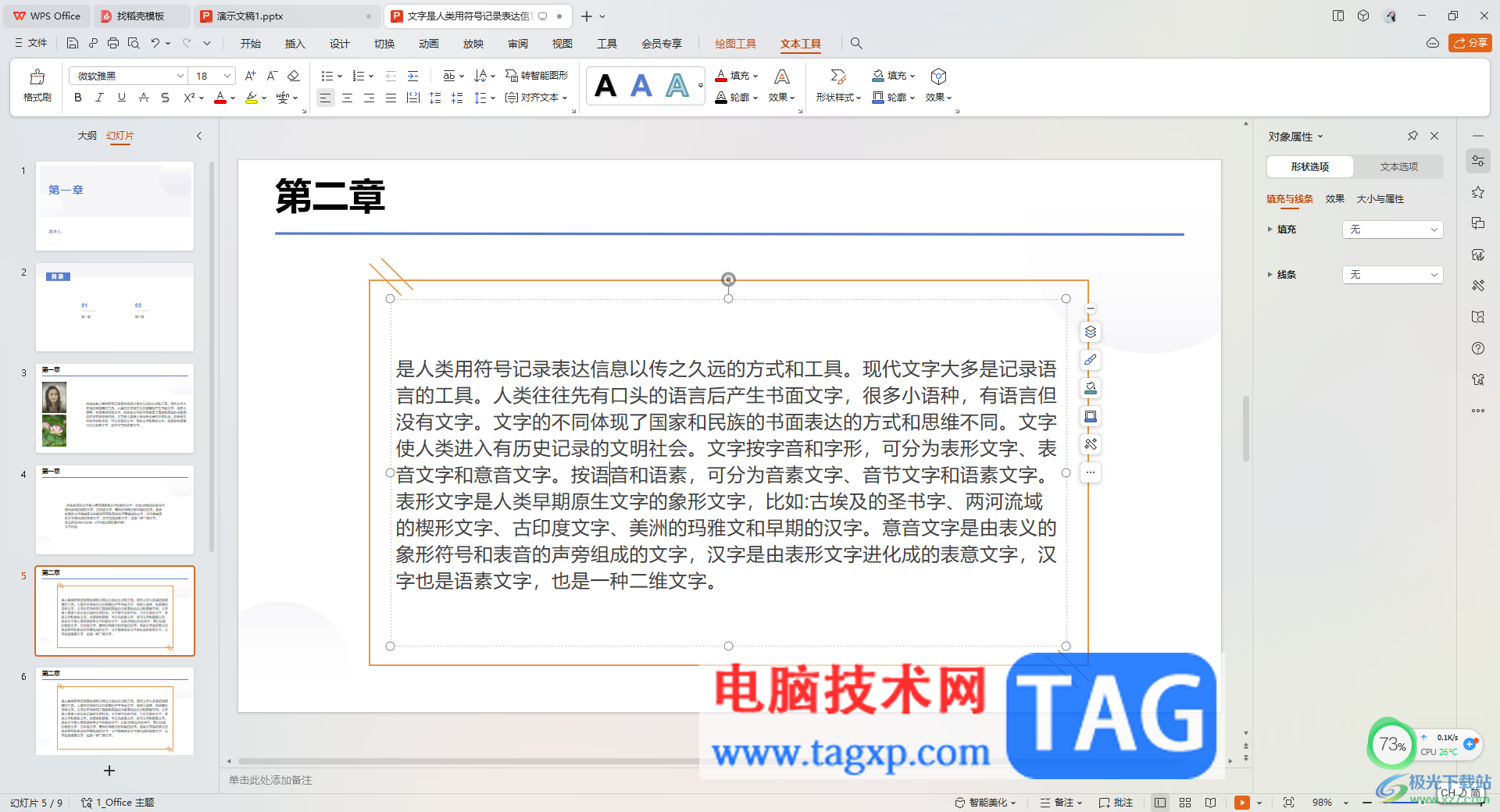Open the 对齐文本 align text dropdown
1500x812 pixels.
(537, 98)
